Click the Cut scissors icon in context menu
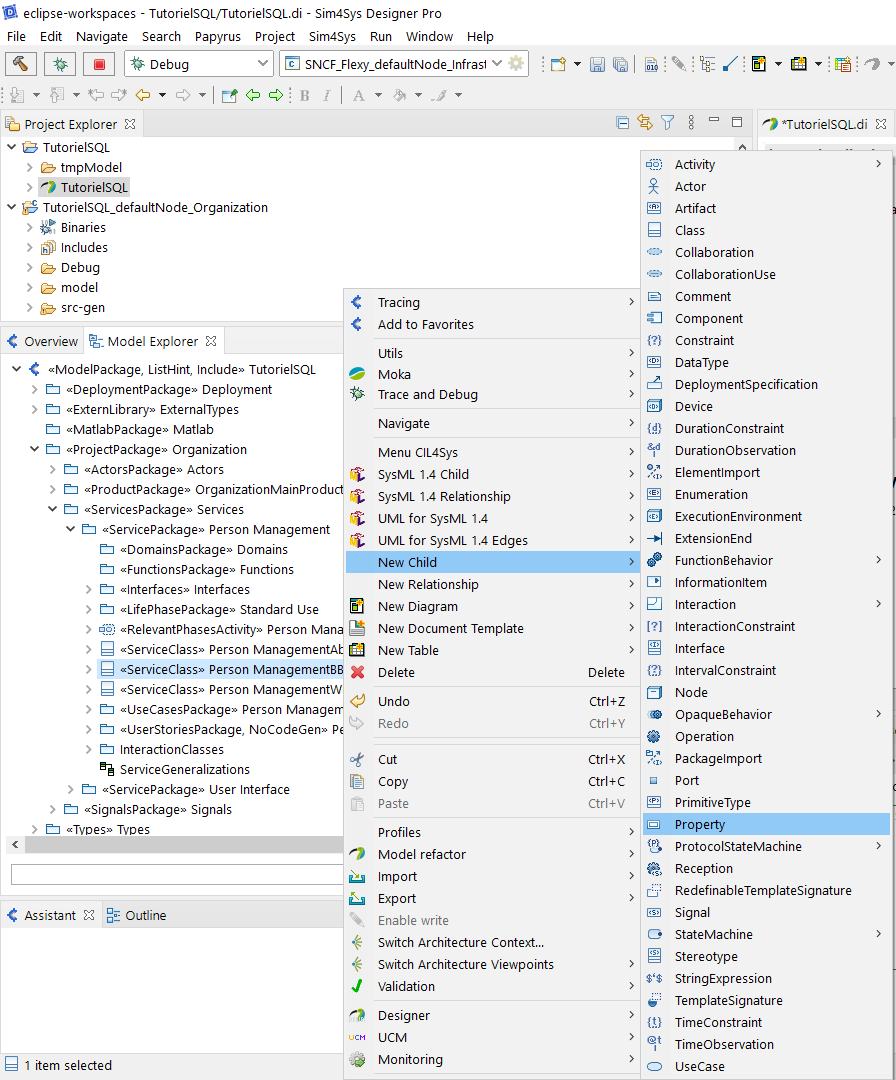 tap(357, 759)
